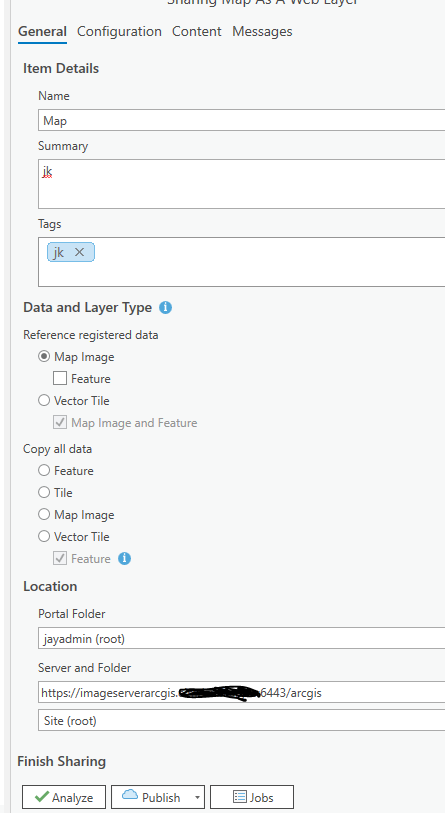Image resolution: width=445 pixels, height=813 pixels.
Task: Open the Site (root) folder dropdown
Action: (x=241, y=720)
